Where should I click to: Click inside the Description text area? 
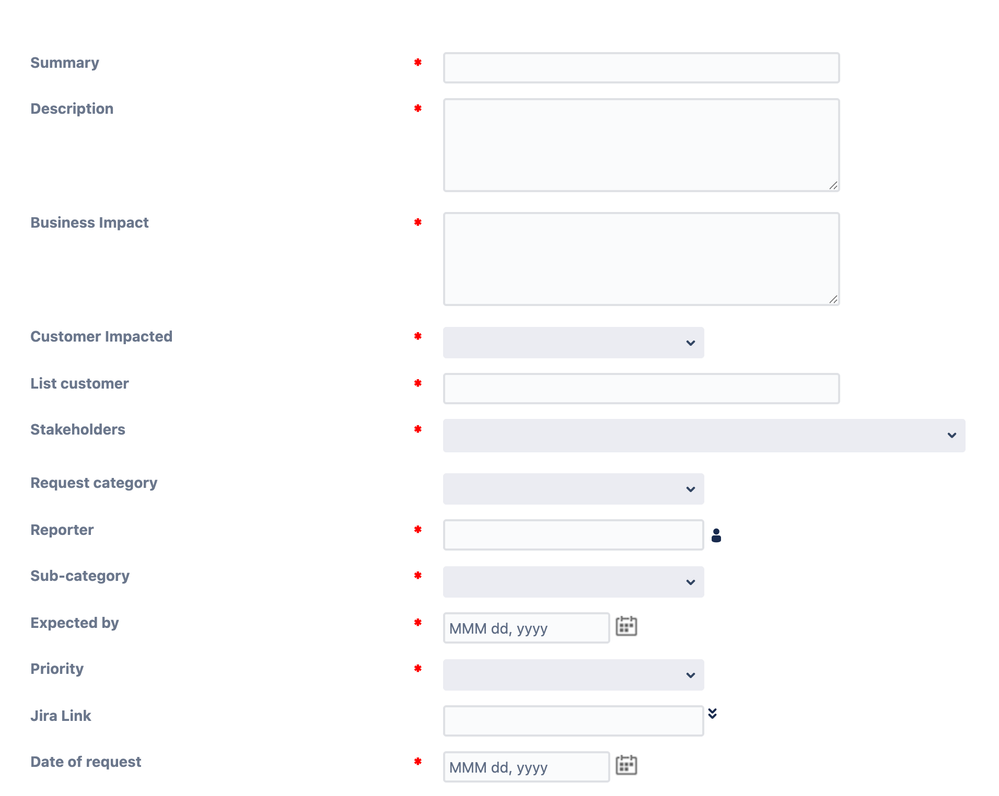point(640,144)
